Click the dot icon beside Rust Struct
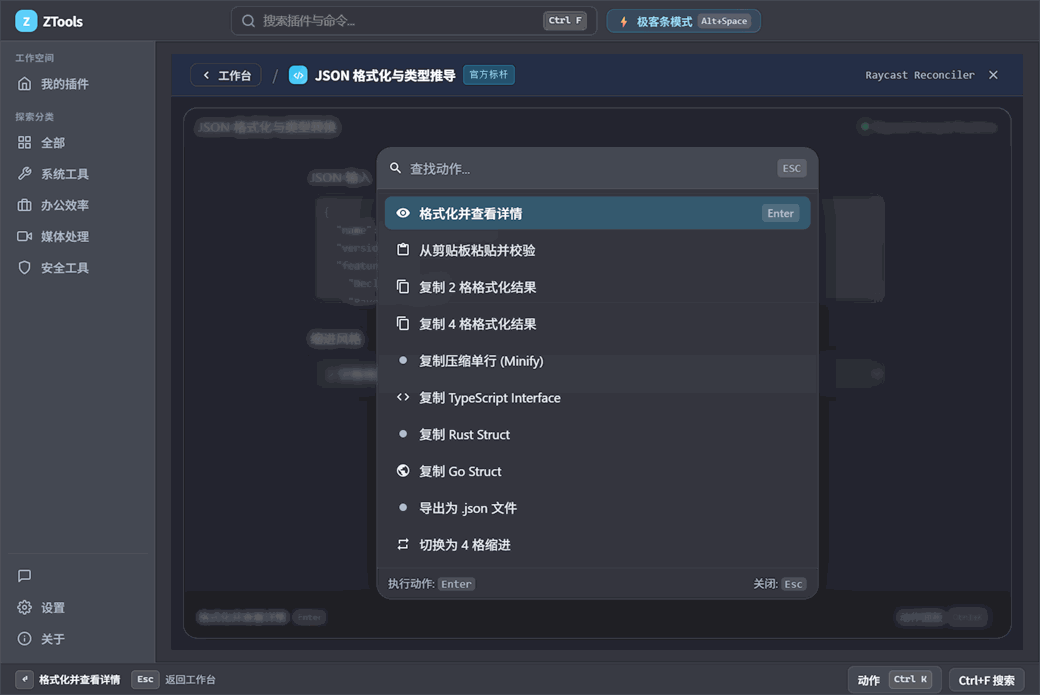Screen dimensions: 1040x695 [x=403, y=434]
